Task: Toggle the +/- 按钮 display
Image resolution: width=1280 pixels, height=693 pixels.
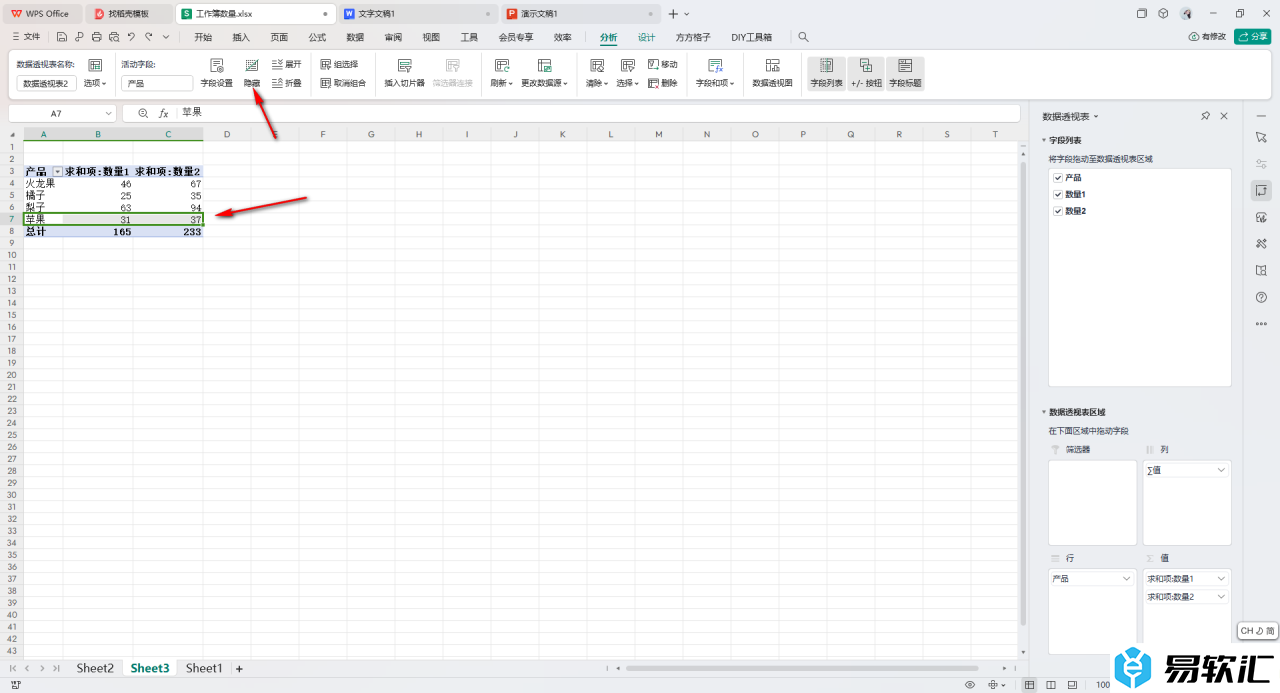Action: click(x=866, y=73)
